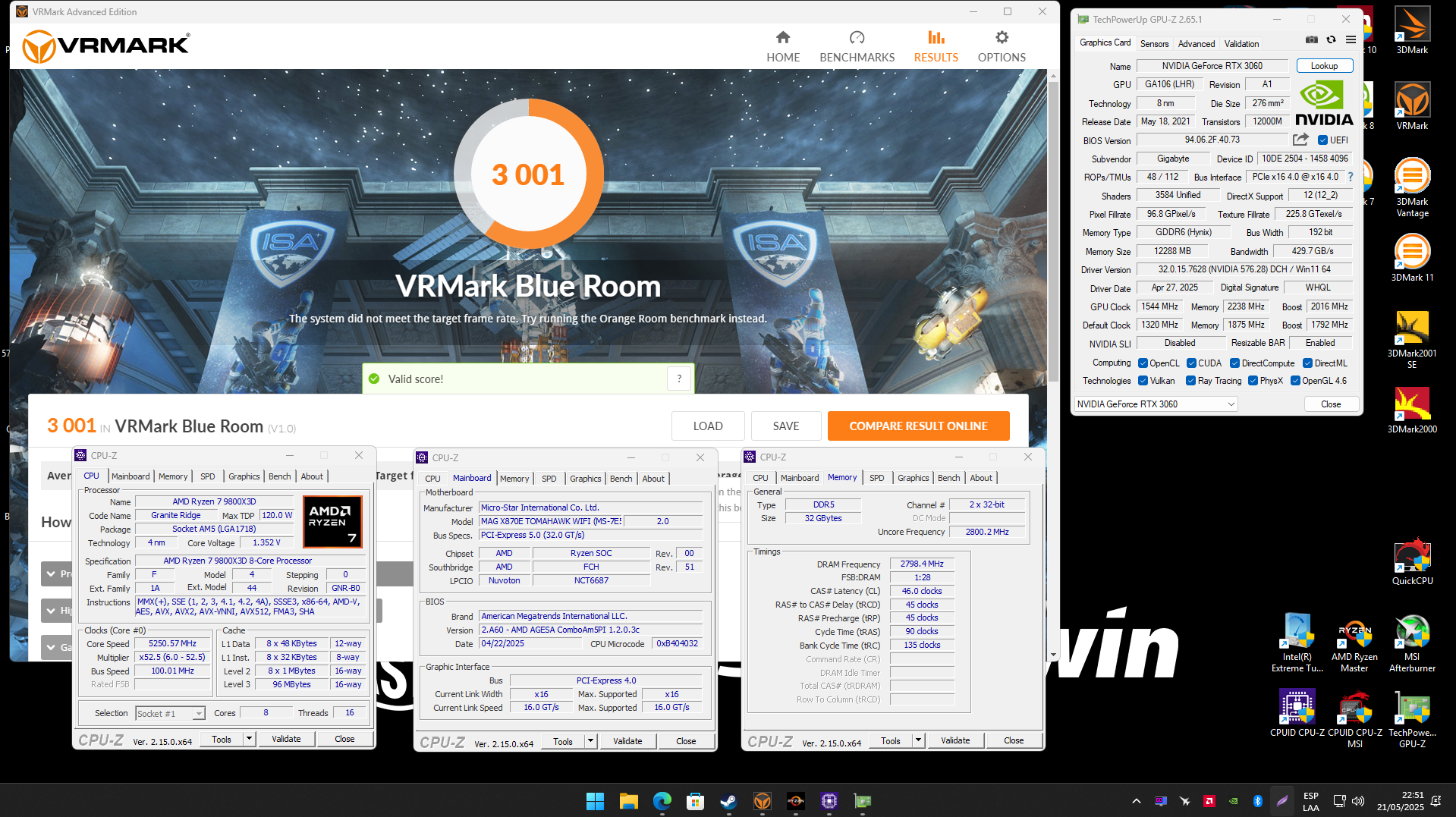This screenshot has height=817, width=1456.
Task: Open the CPUID CPU-Z desktop shortcut
Action: click(x=1297, y=713)
